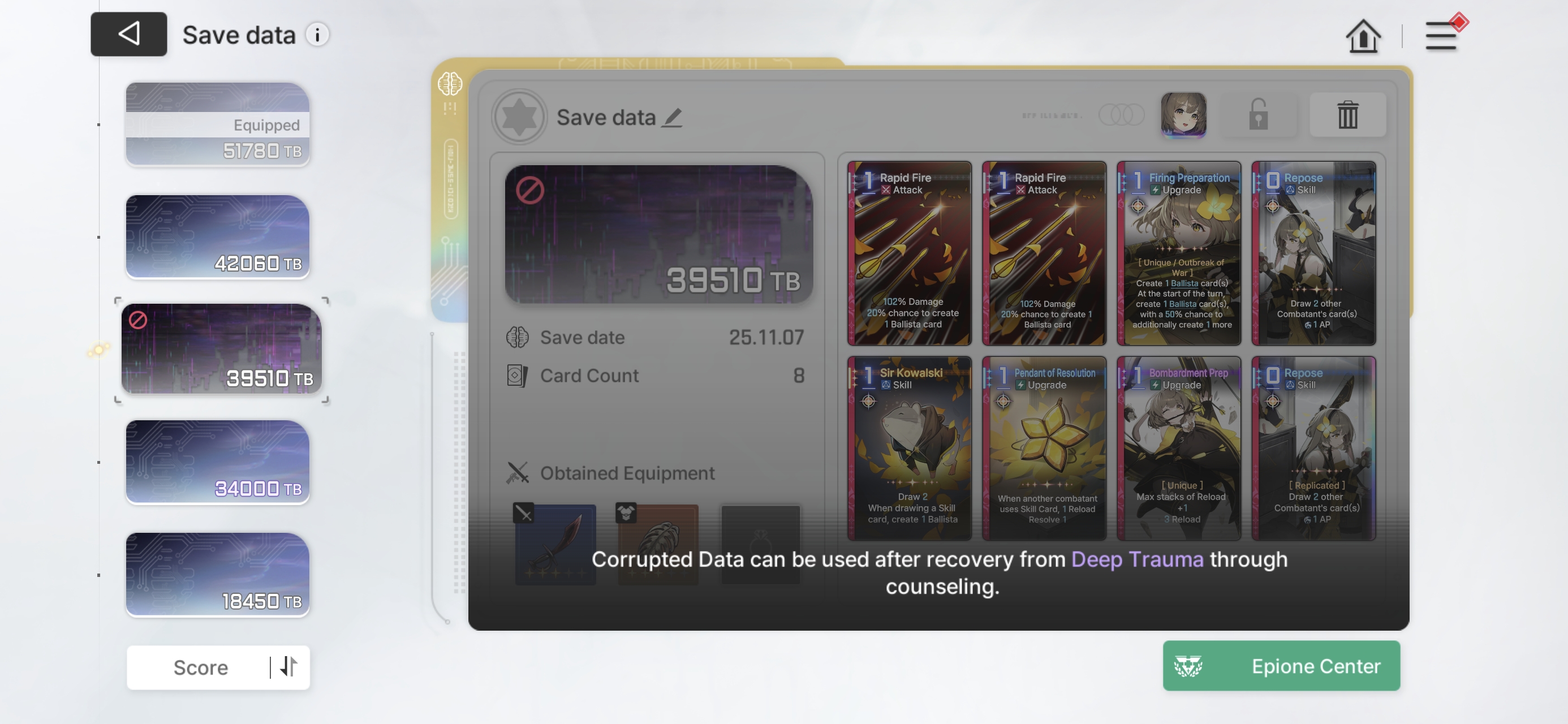
Task: Toggle the save data lock
Action: (1258, 114)
